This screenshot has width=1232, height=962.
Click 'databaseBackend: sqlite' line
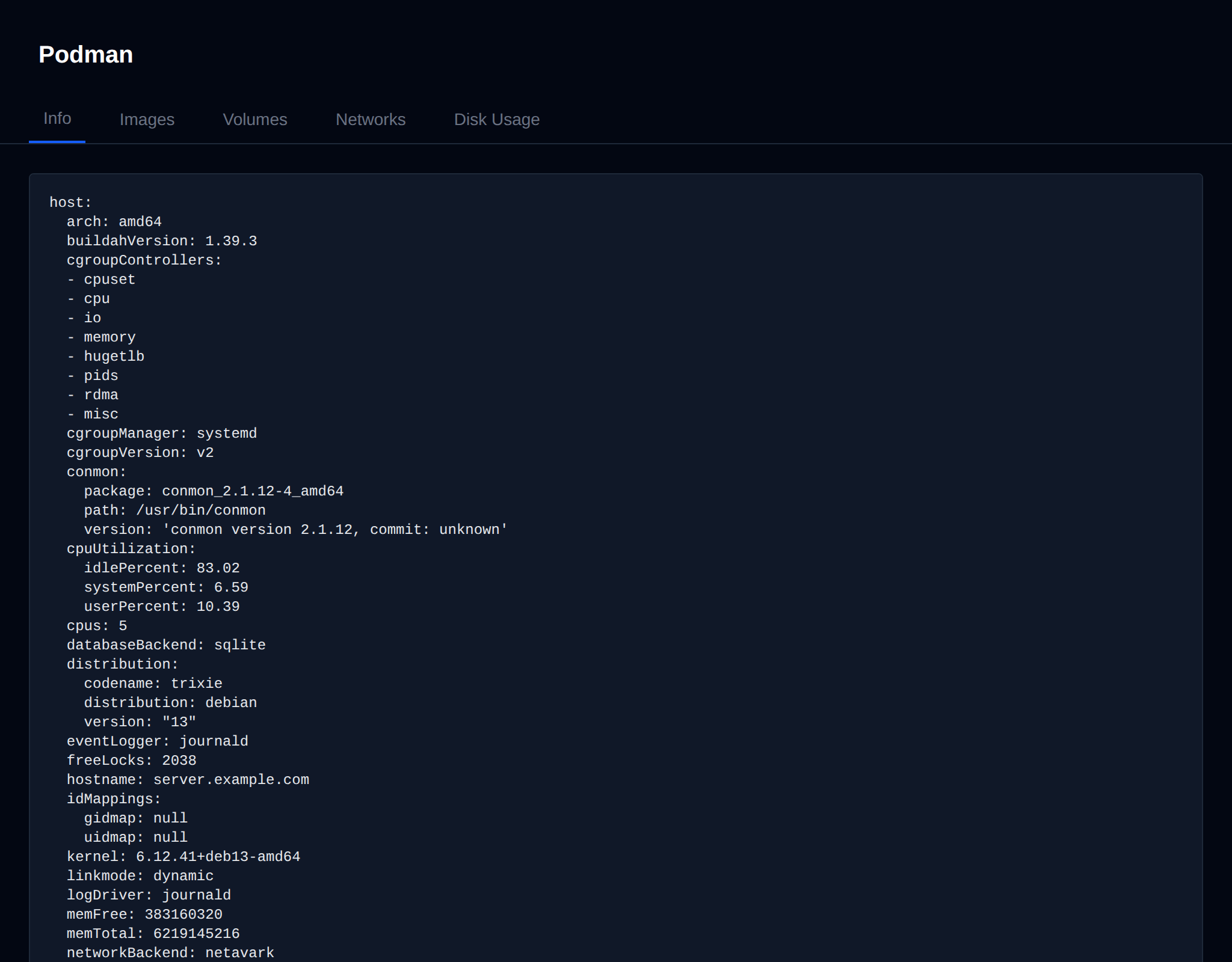pos(167,645)
